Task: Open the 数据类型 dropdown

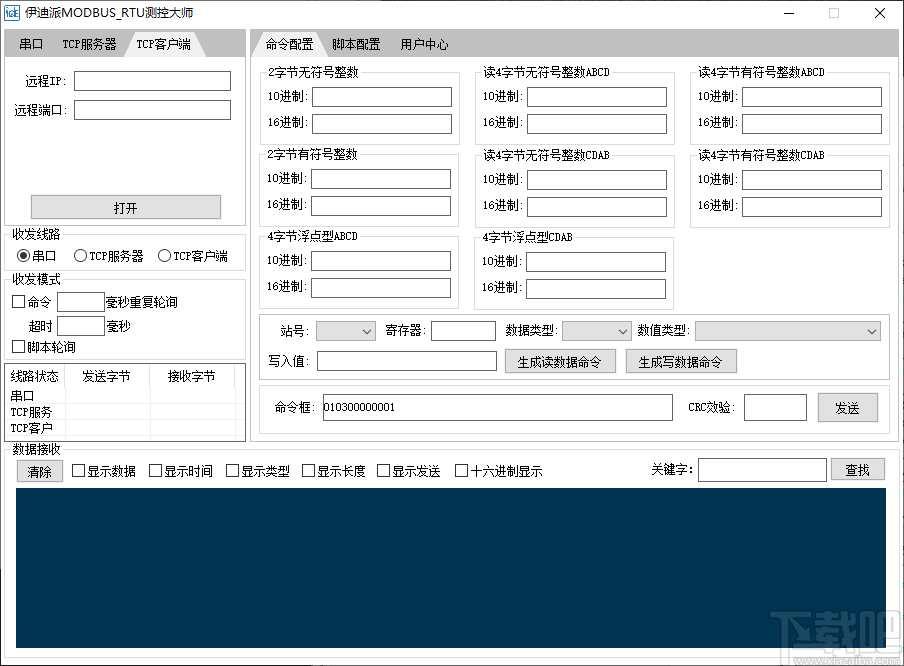Action: point(597,330)
